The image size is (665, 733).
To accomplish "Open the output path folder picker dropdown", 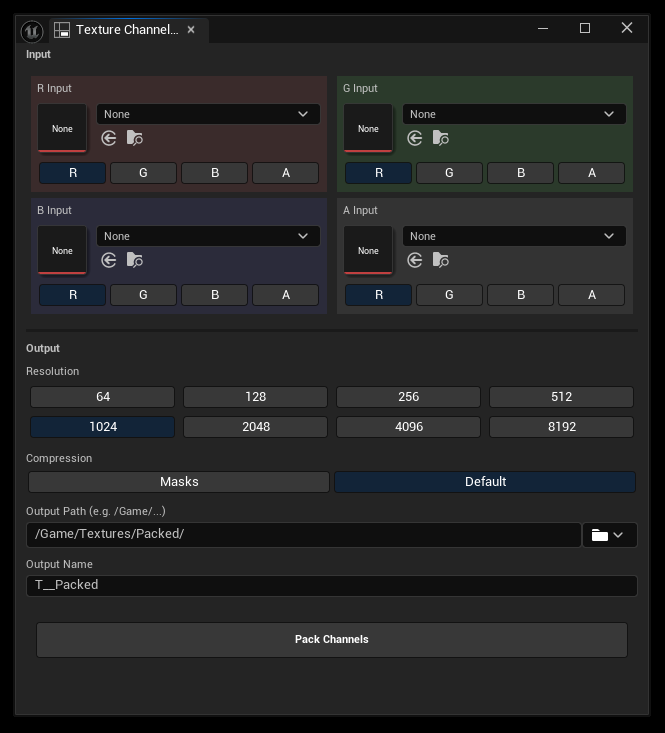I will (609, 535).
